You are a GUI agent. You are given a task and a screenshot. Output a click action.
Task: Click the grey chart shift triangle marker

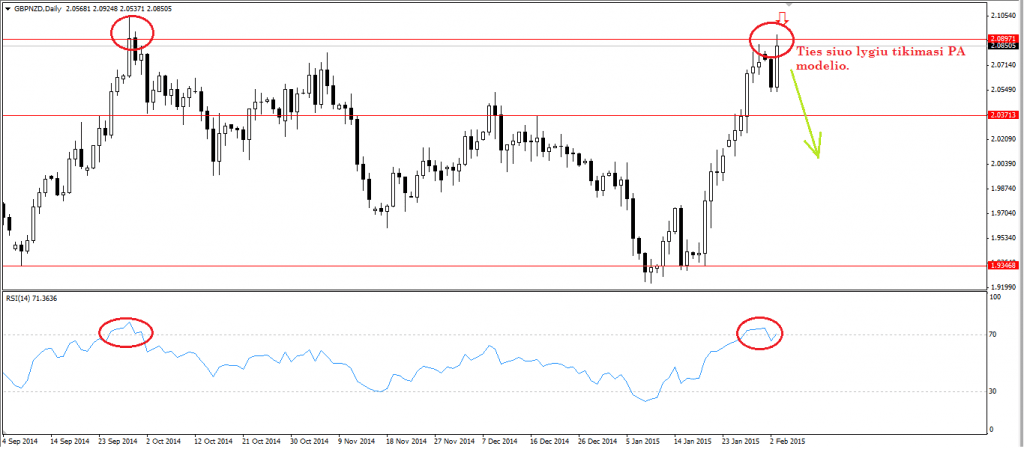[x=788, y=3]
